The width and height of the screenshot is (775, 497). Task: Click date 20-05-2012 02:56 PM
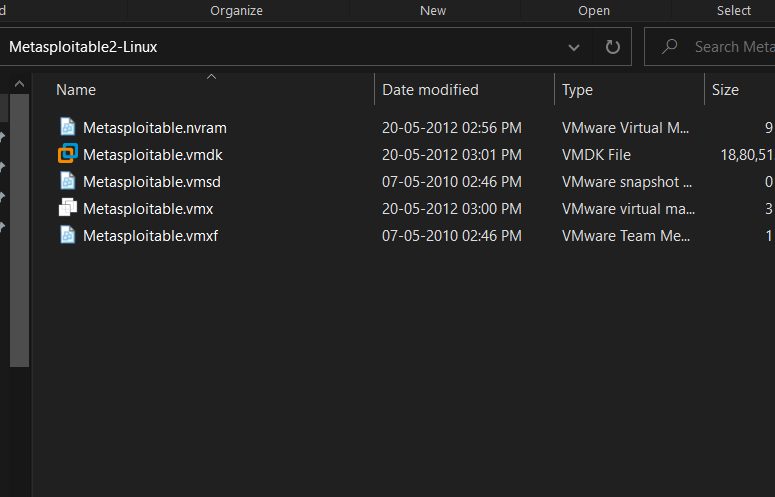click(452, 128)
